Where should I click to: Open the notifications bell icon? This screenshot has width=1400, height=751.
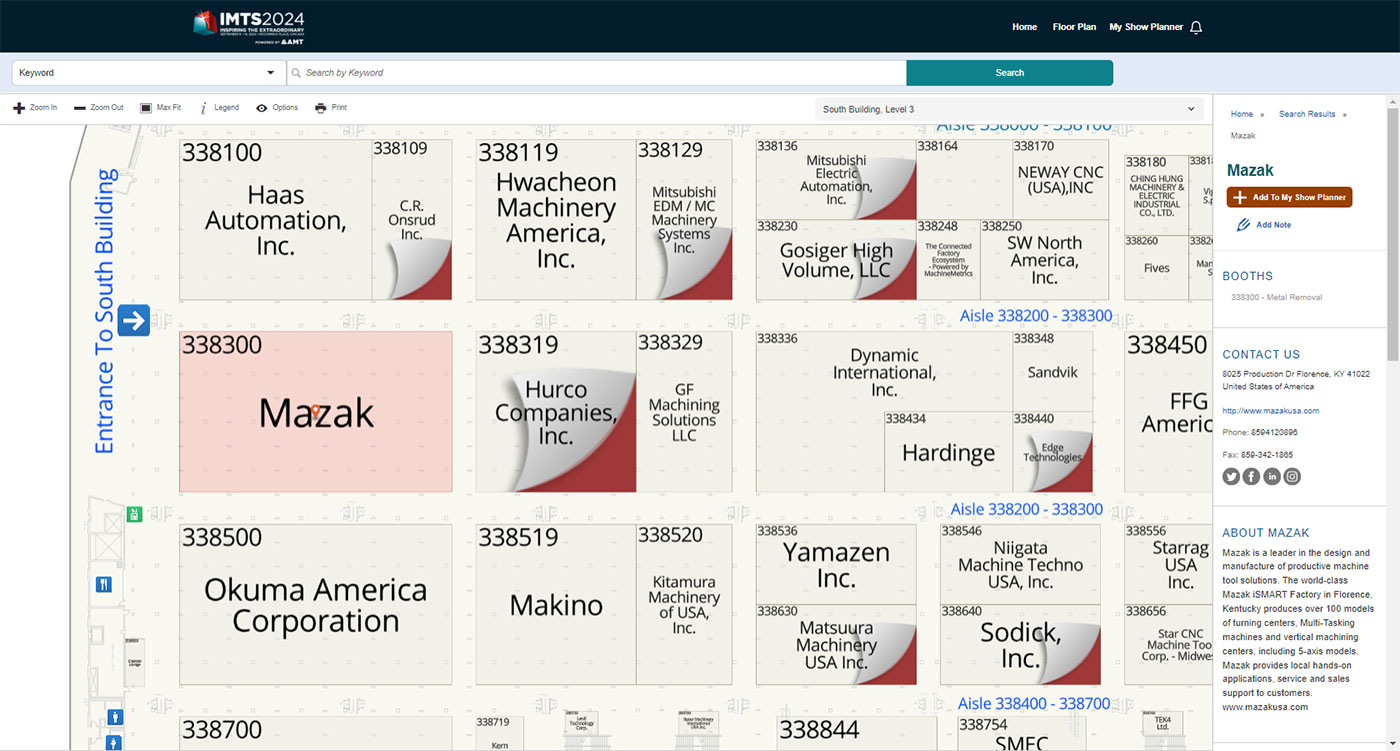1196,27
